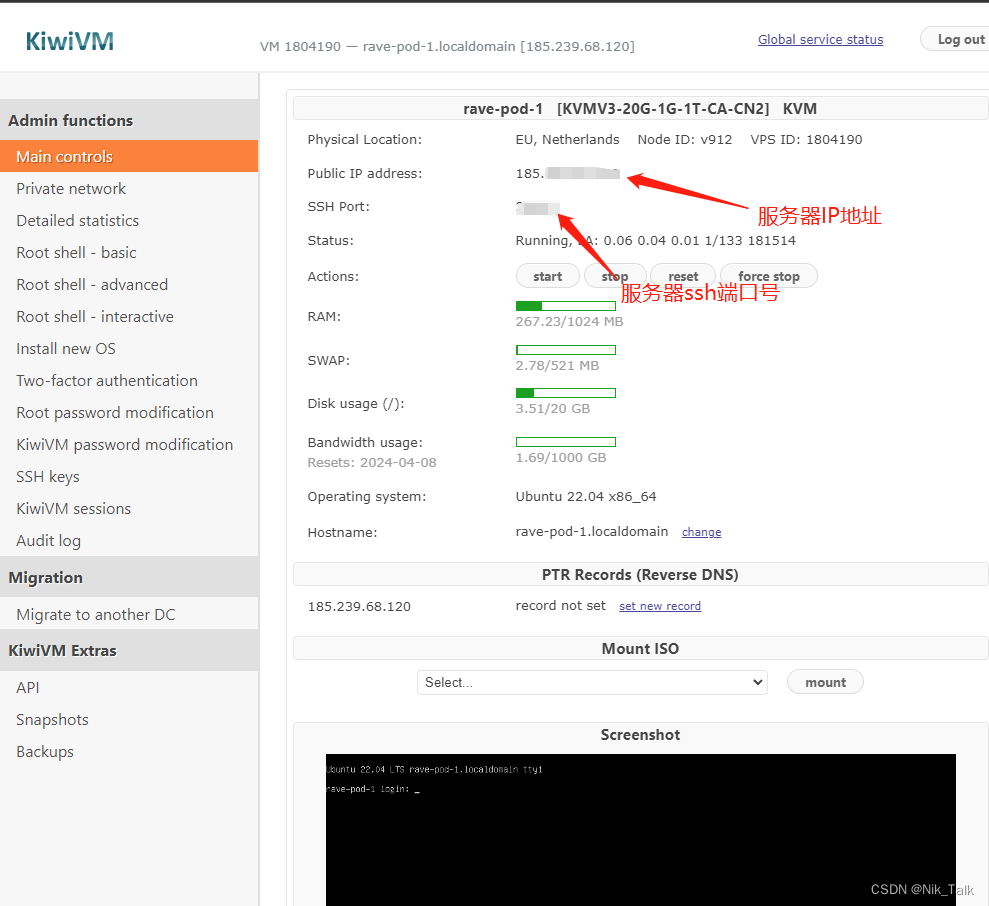Click the 'Node ID: v912' text

(684, 139)
